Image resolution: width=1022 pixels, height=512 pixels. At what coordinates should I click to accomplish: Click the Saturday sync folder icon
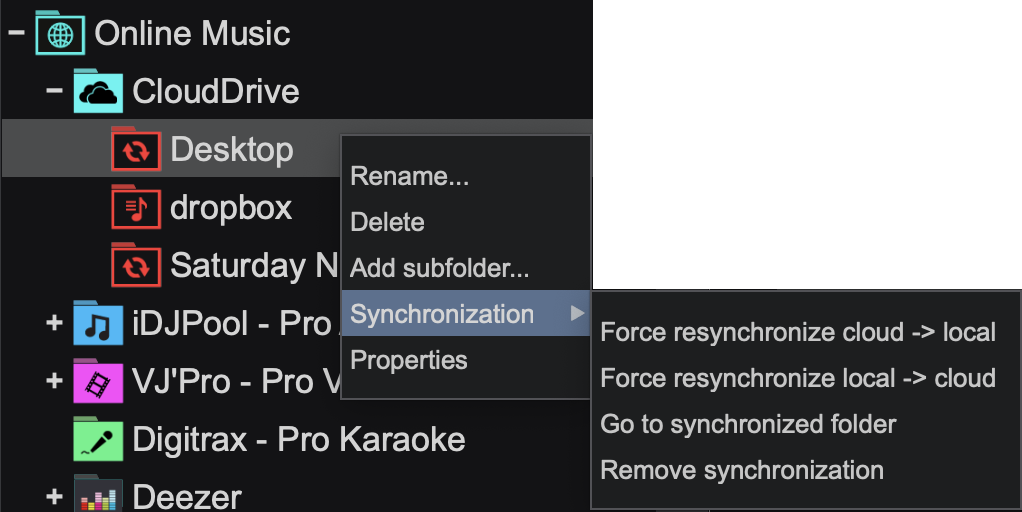coord(136,266)
